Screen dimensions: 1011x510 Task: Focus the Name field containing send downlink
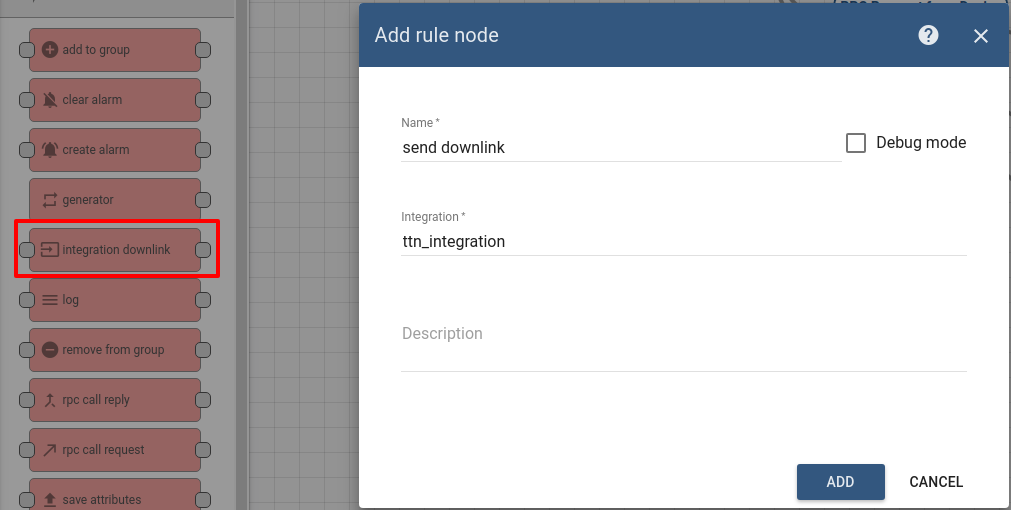point(621,147)
